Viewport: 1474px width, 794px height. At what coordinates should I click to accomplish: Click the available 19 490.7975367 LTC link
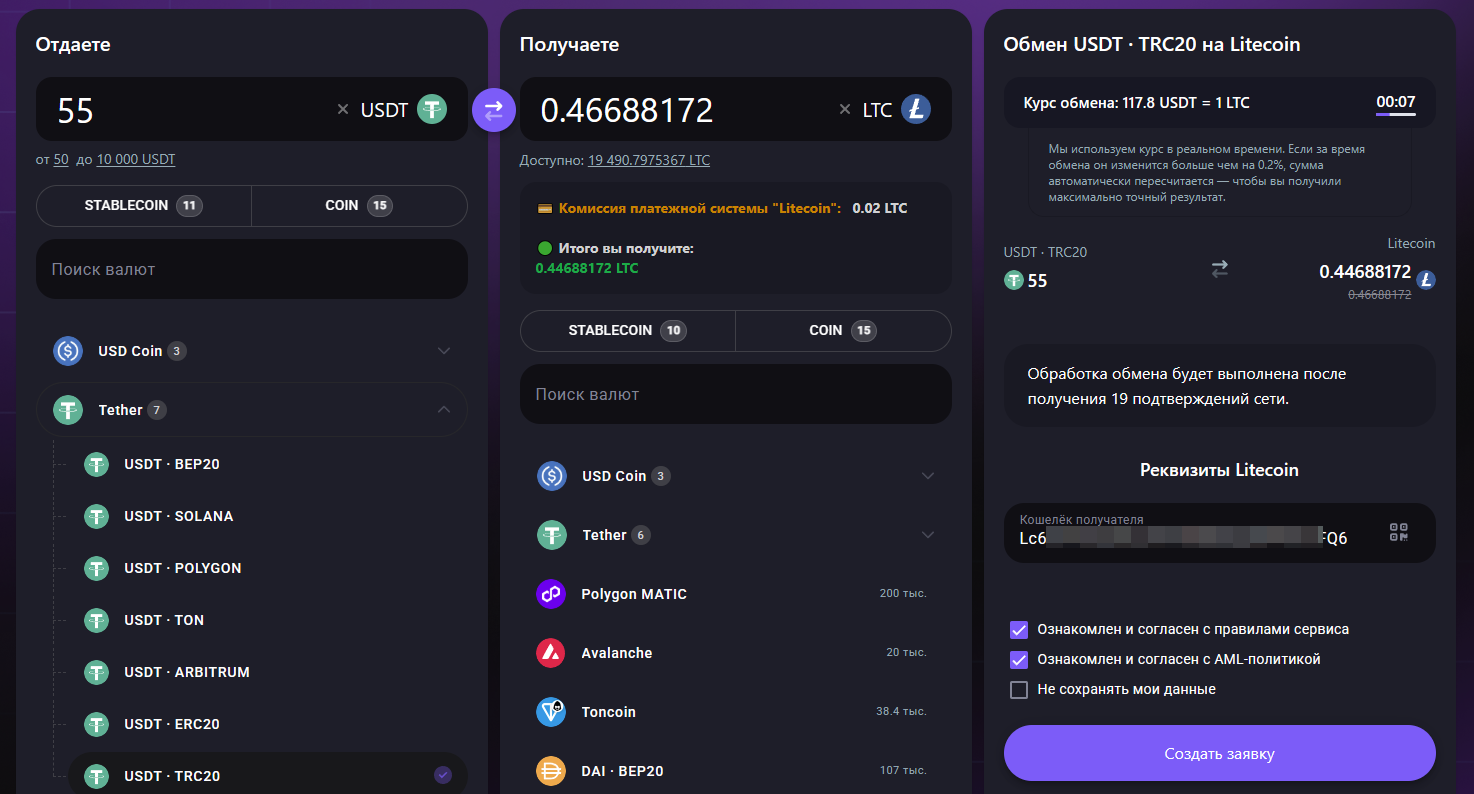point(648,160)
